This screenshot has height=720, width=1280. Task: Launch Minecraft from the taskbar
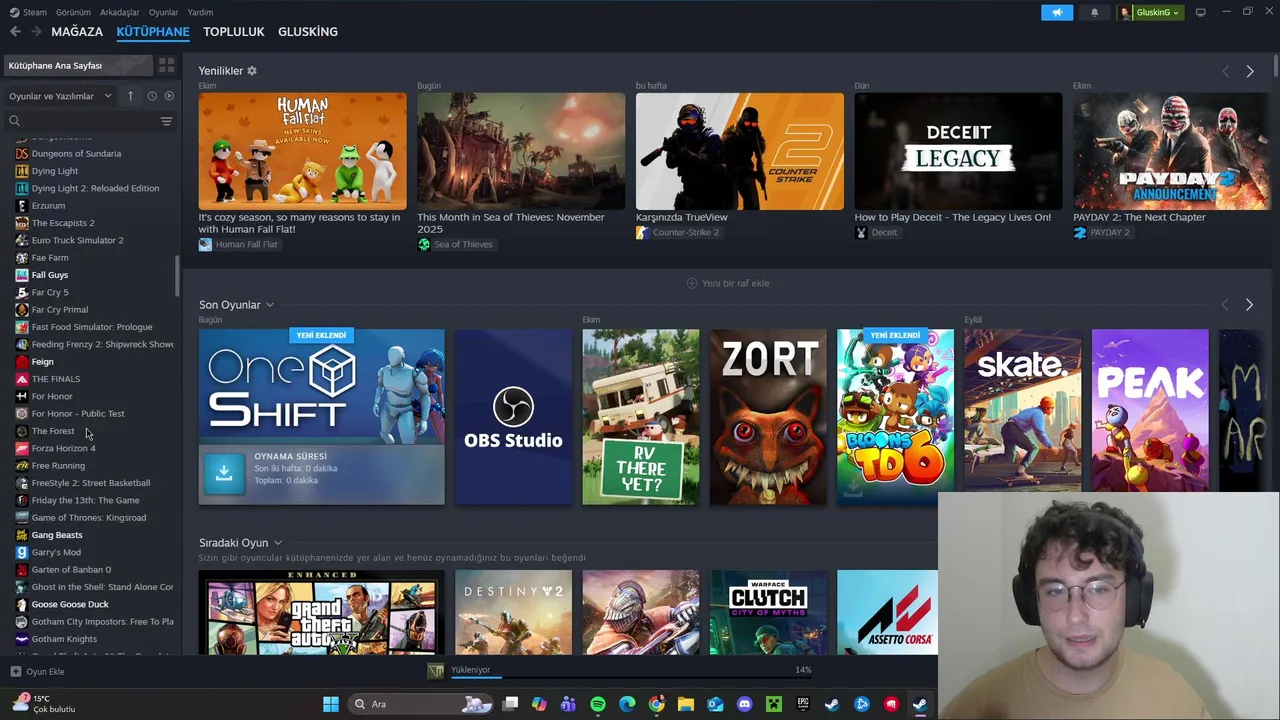click(773, 704)
